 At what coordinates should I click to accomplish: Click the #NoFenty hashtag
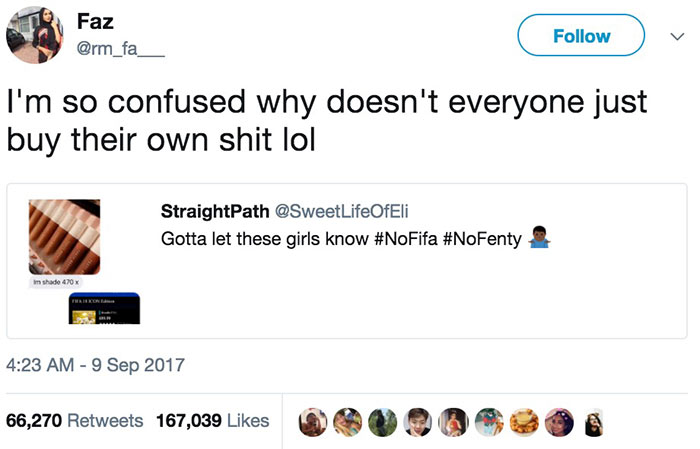tap(479, 240)
